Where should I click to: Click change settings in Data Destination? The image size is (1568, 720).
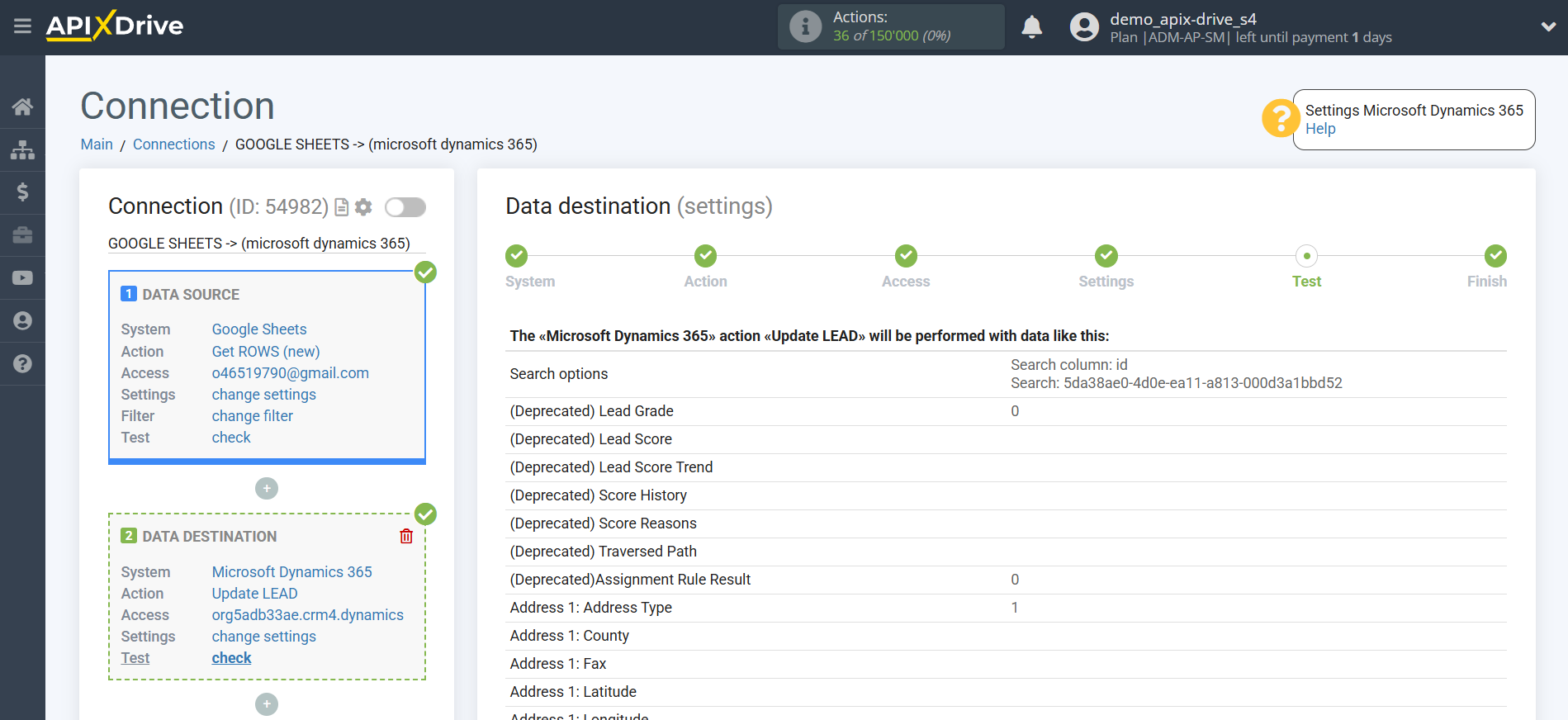(x=263, y=637)
